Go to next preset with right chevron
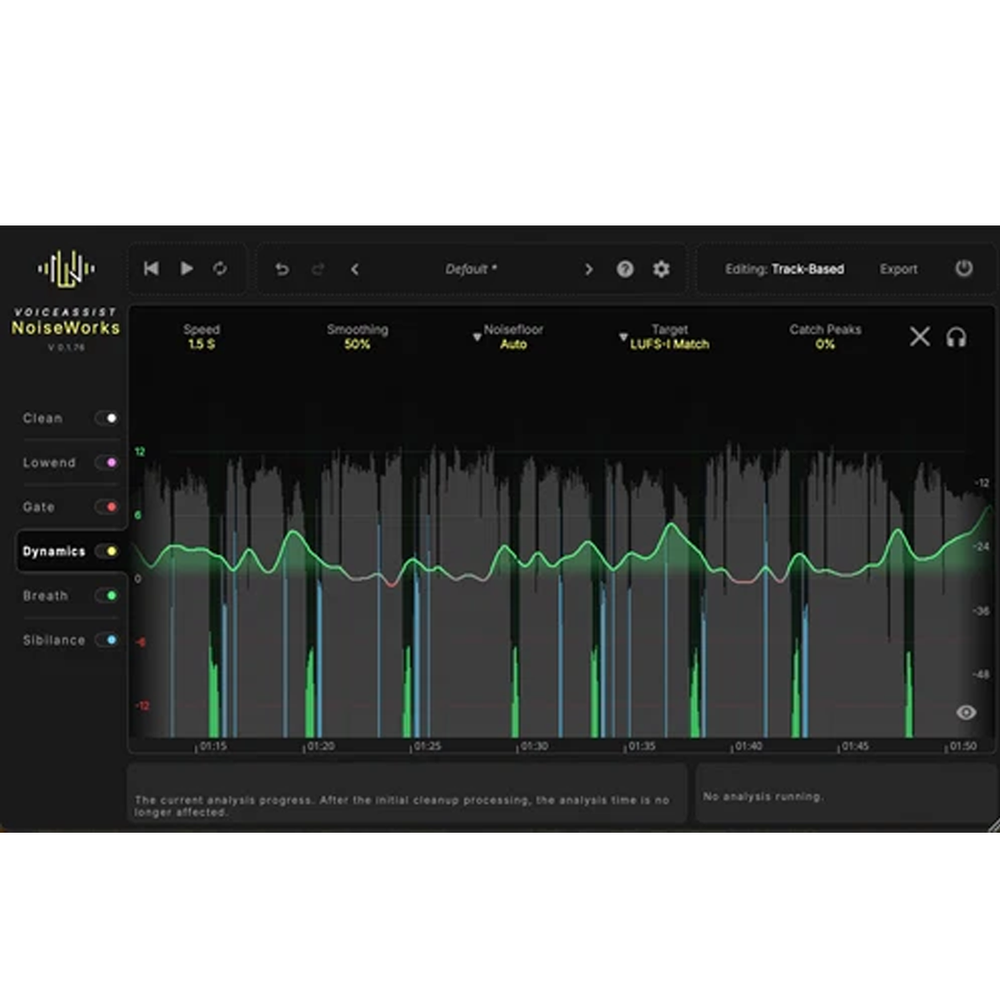1000x1000 pixels. click(588, 269)
